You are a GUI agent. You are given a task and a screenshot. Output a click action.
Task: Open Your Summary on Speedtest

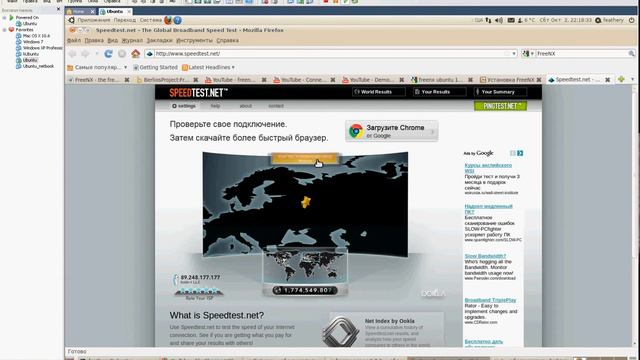coord(500,92)
